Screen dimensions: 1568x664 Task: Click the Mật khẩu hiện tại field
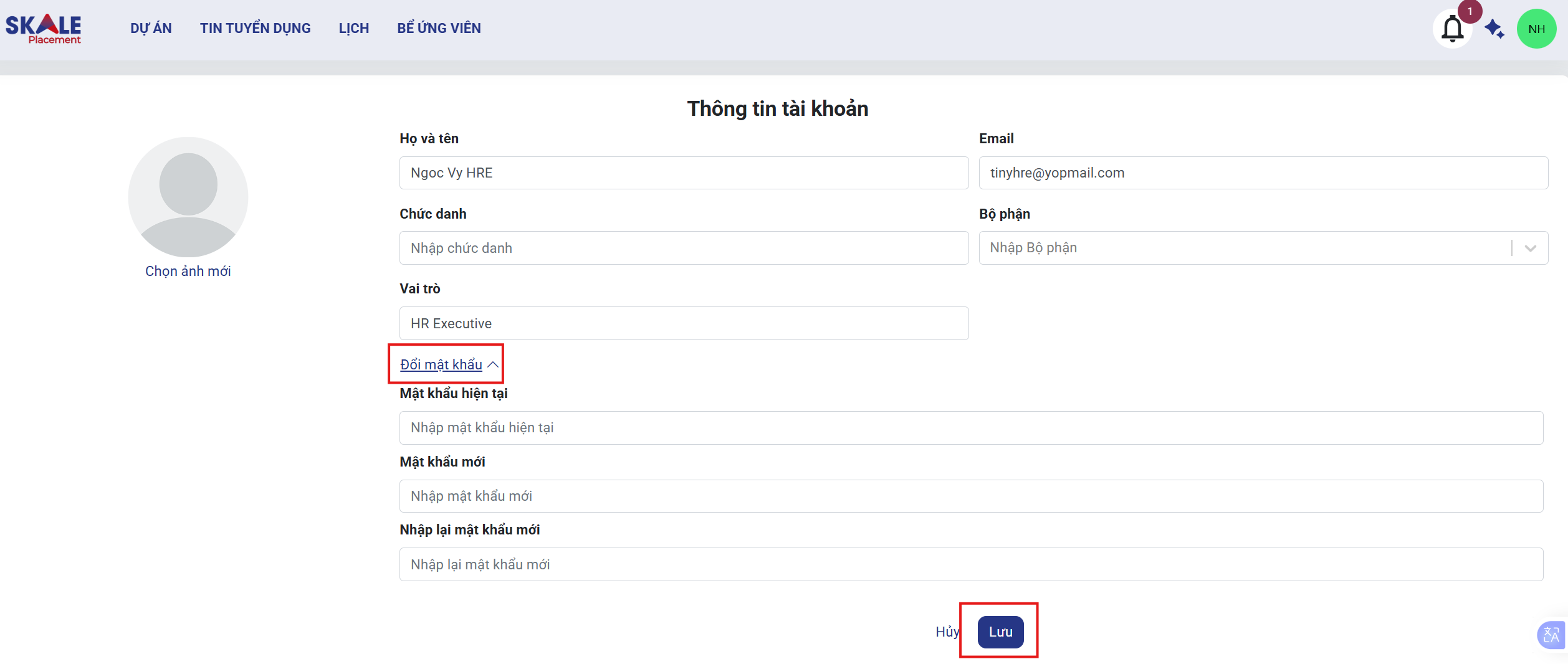click(971, 428)
